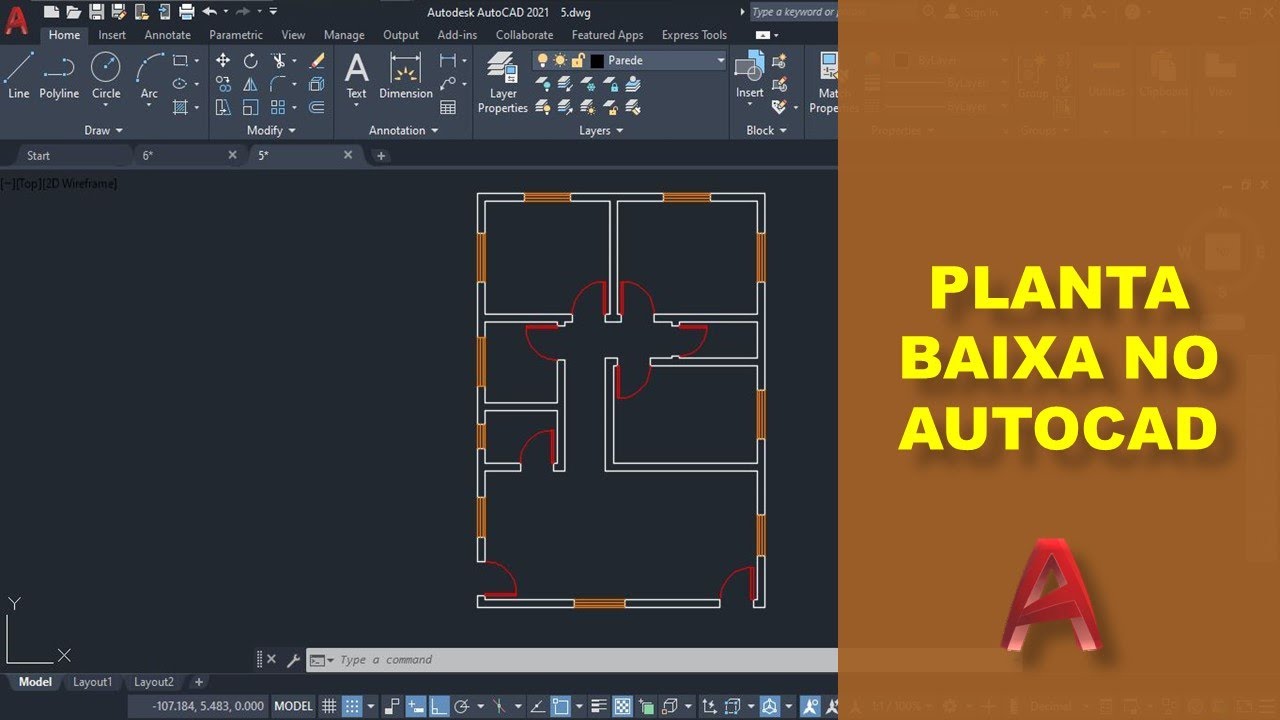1280x720 pixels.
Task: Expand the Layers panel
Action: pyautogui.click(x=601, y=130)
